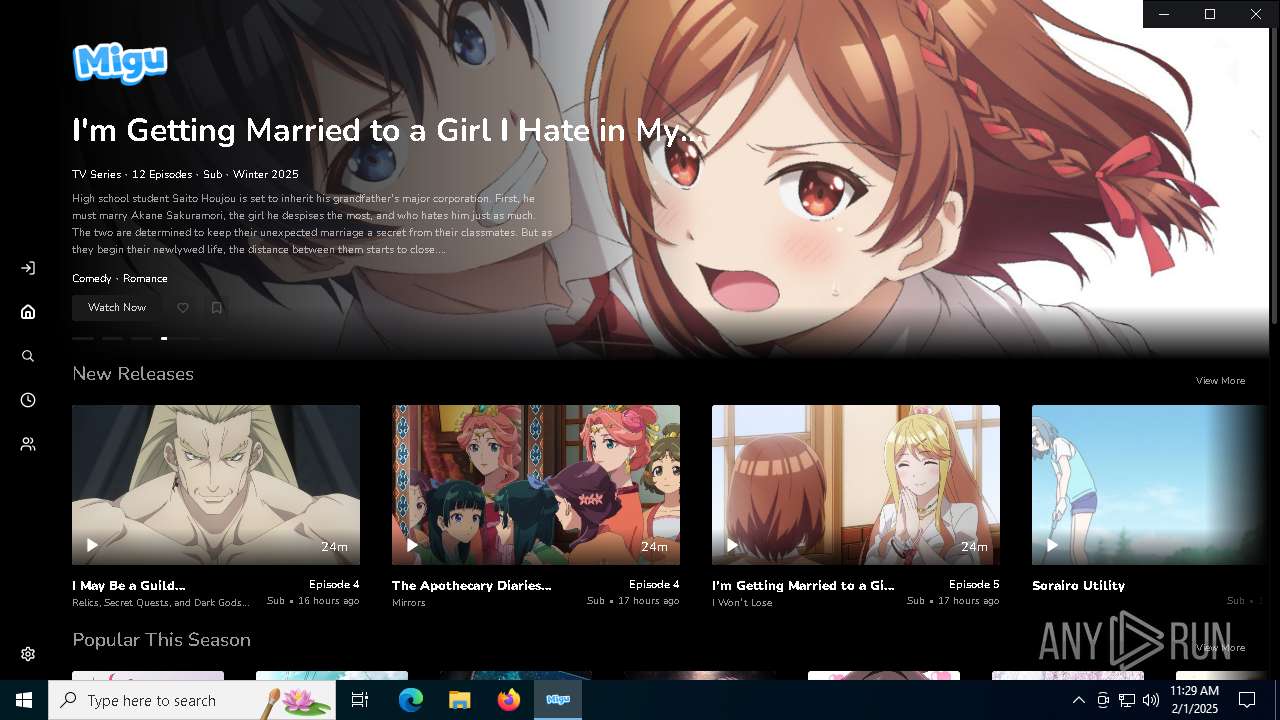Viewport: 1280px width, 720px height.
Task: Open View More for New Releases
Action: pos(1220,381)
